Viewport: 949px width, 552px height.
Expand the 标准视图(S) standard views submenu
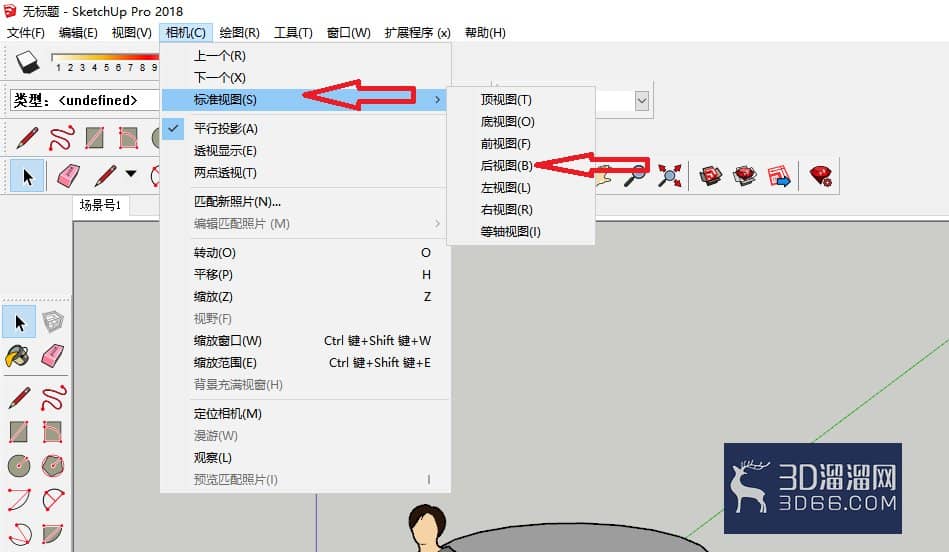304,99
